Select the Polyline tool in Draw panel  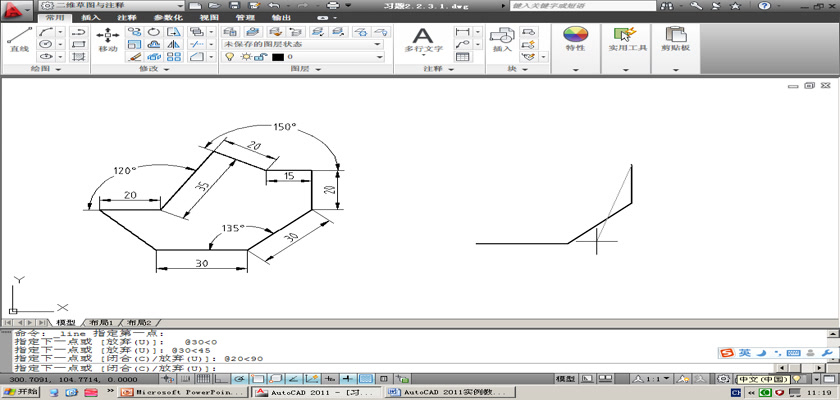click(79, 32)
